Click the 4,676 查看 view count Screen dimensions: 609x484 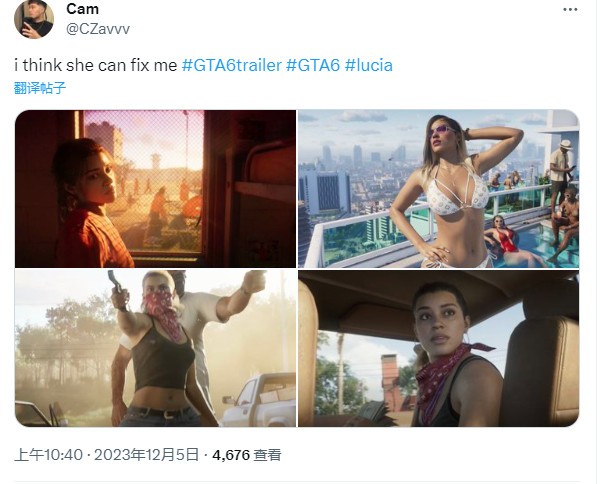247,455
